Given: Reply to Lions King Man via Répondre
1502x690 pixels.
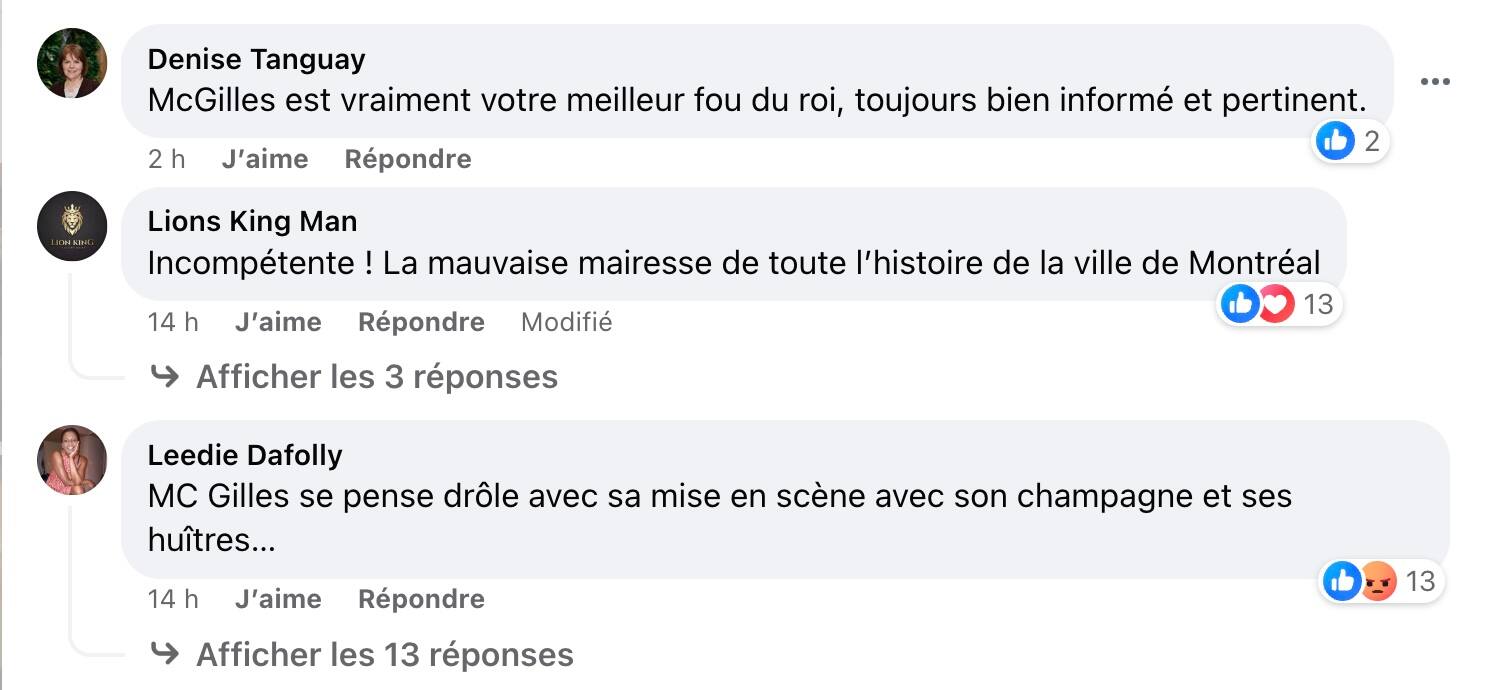Looking at the screenshot, I should click(x=421, y=322).
